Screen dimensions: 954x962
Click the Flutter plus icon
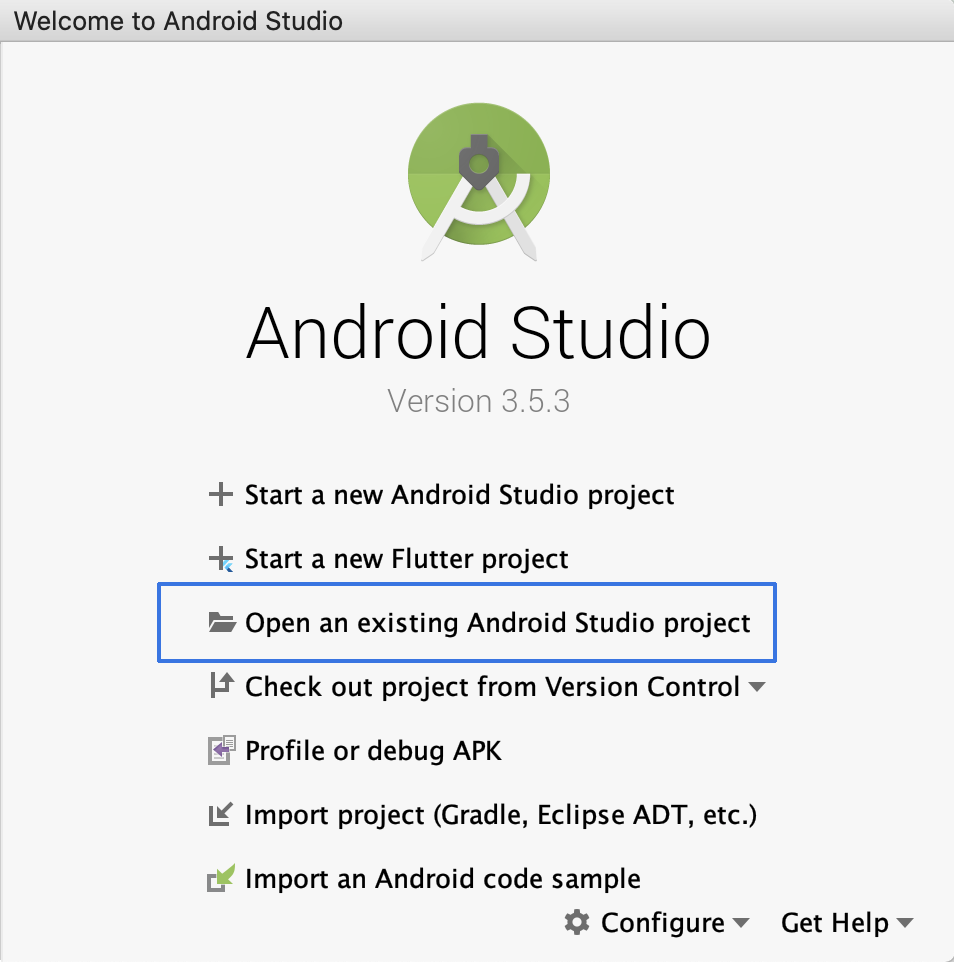220,559
